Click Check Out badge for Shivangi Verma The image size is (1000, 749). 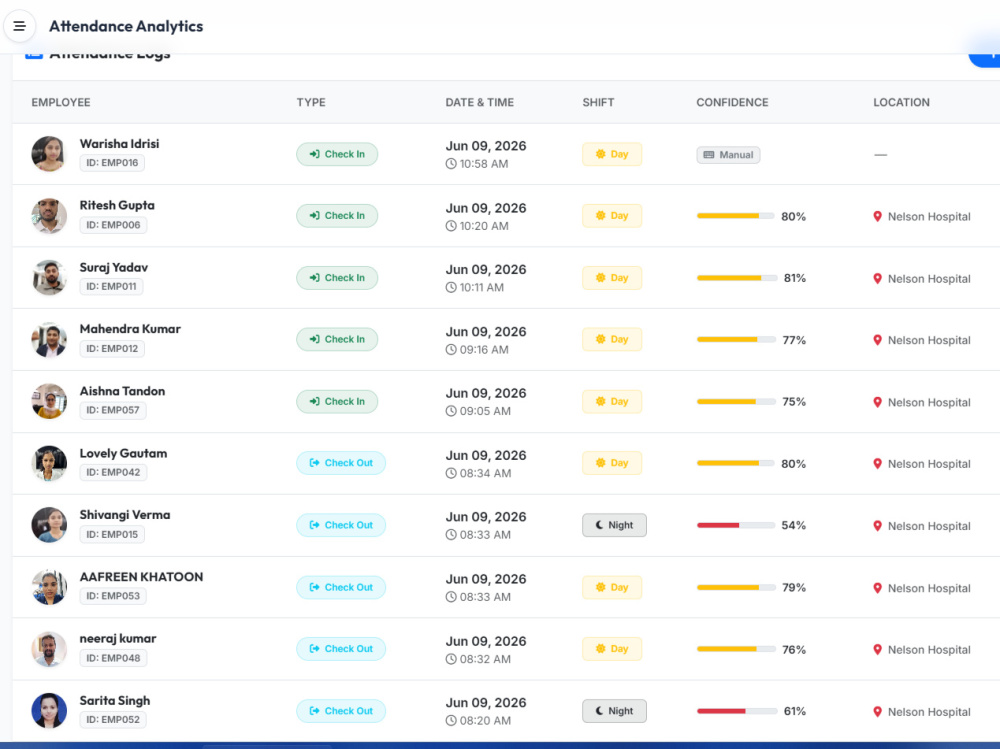(341, 525)
